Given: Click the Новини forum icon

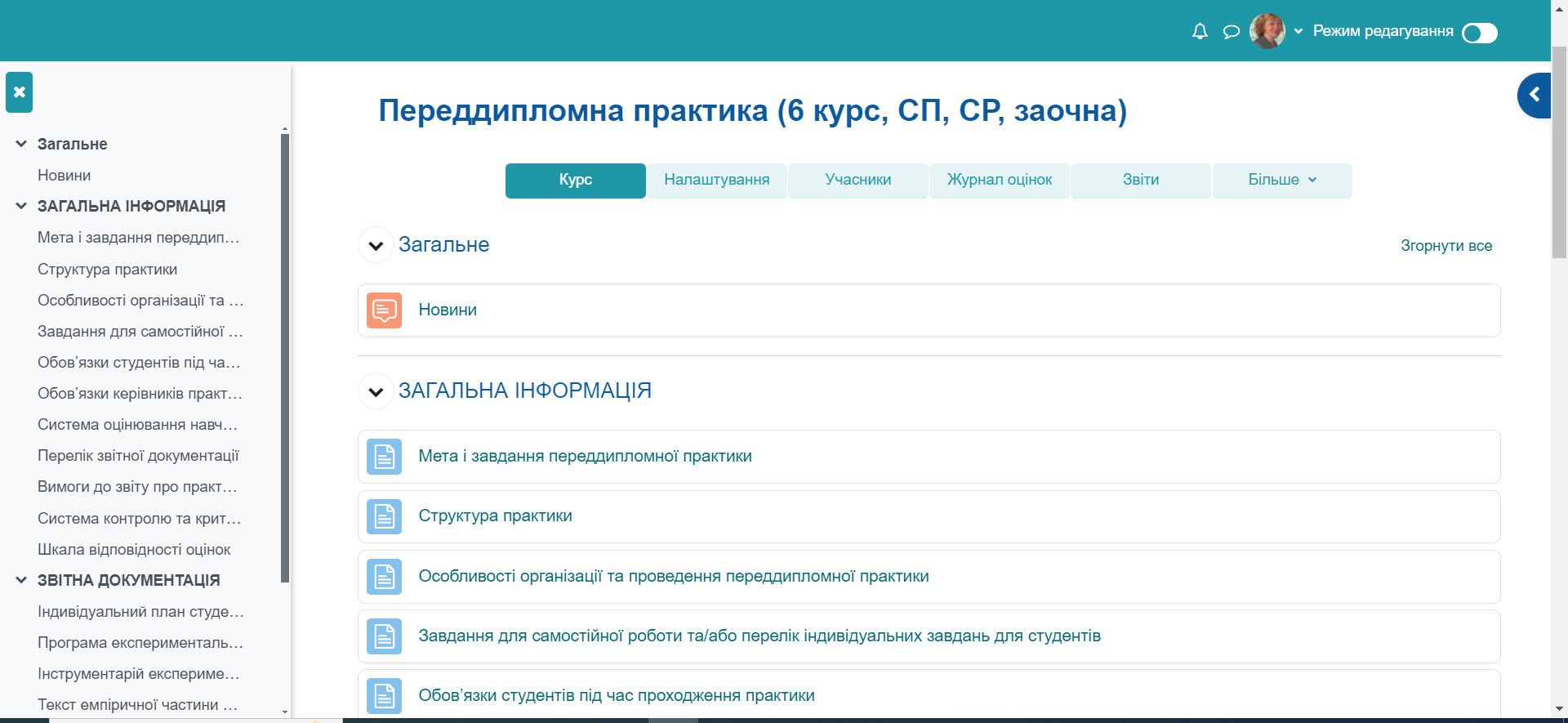Looking at the screenshot, I should (384, 310).
